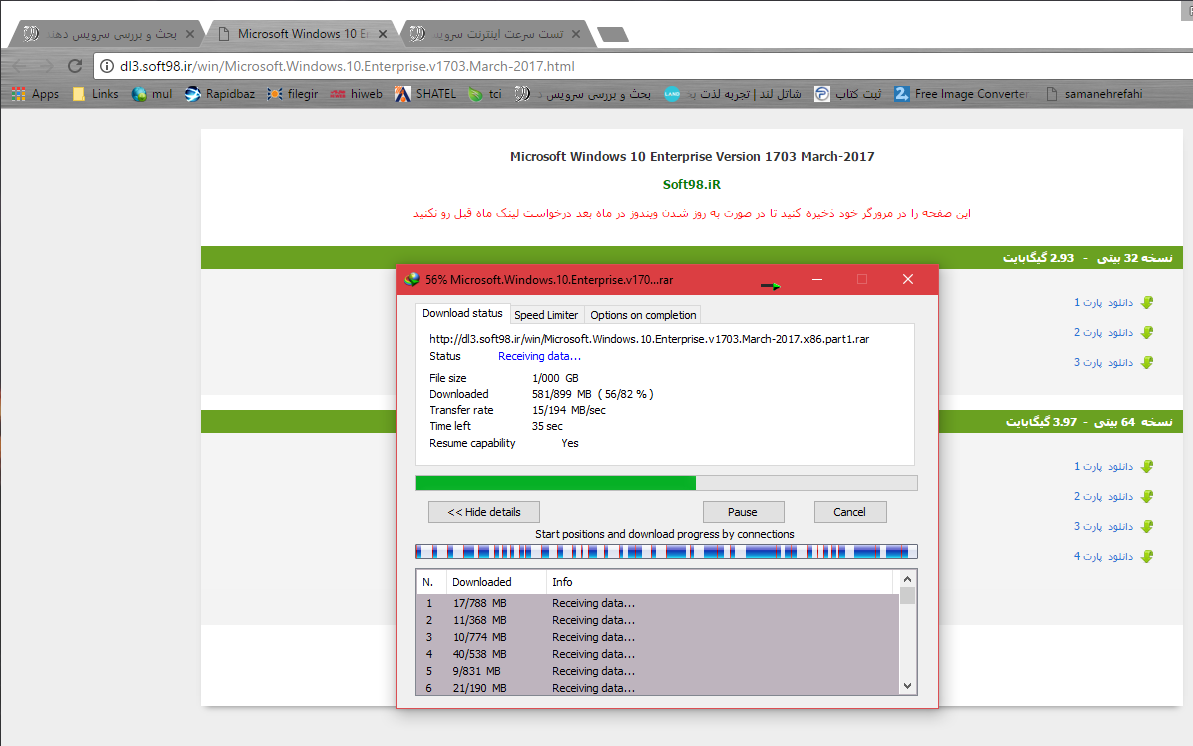This screenshot has height=746, width=1193.
Task: Click green download icon for 64-bit part 2
Action: click(1147, 496)
